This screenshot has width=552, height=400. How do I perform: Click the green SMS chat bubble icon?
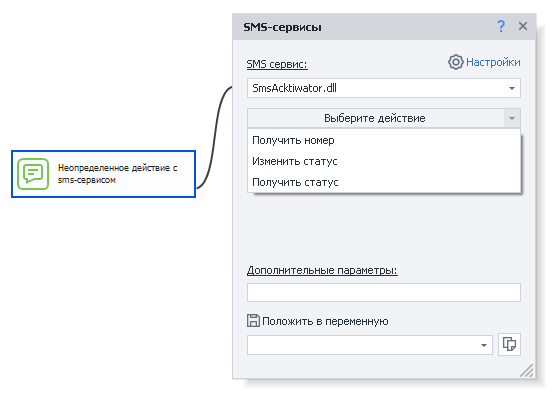click(33, 174)
